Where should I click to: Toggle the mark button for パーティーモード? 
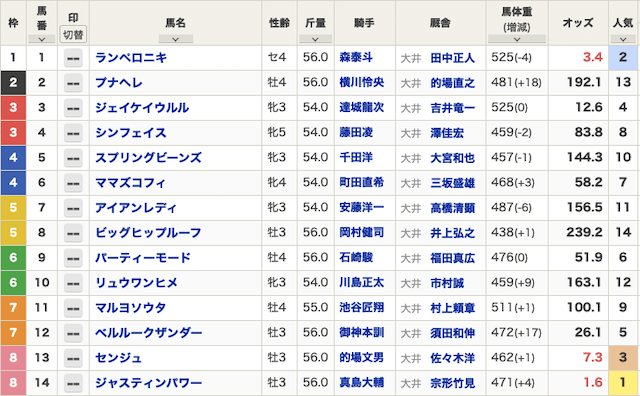click(73, 258)
